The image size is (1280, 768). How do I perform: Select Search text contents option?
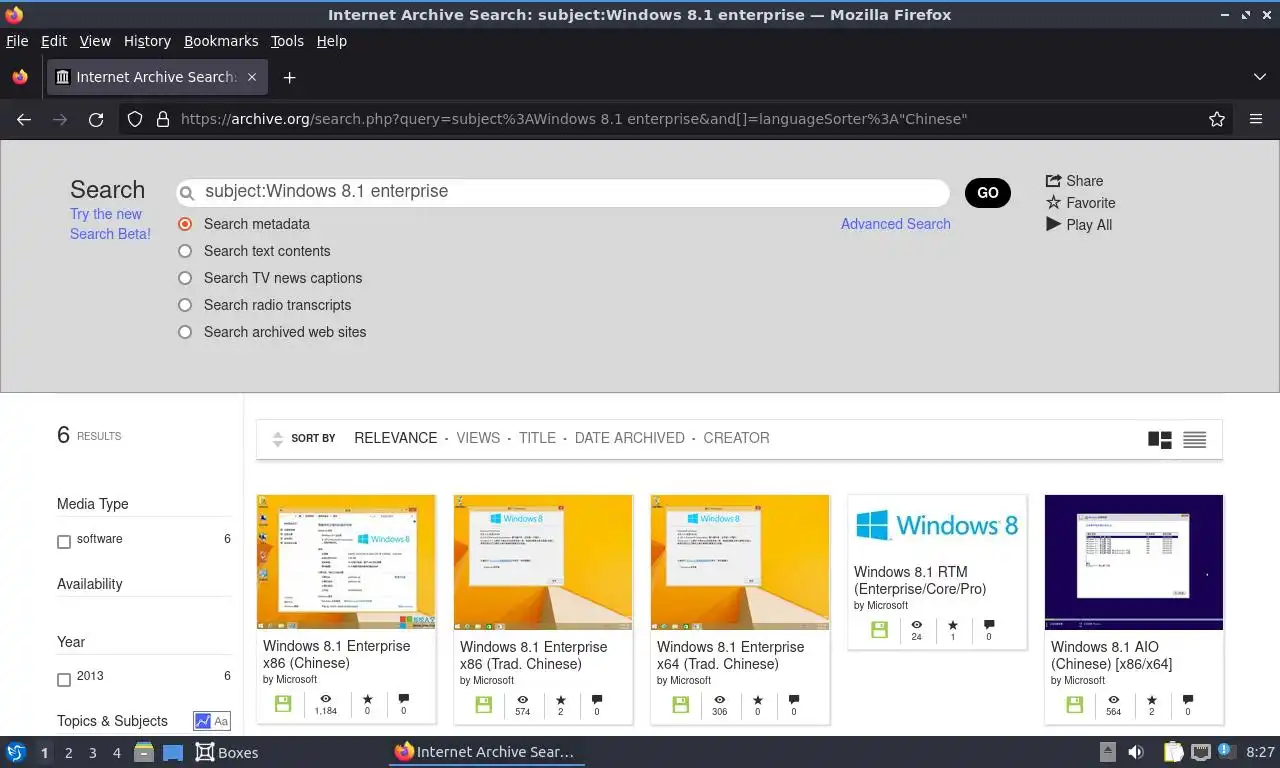pos(185,251)
